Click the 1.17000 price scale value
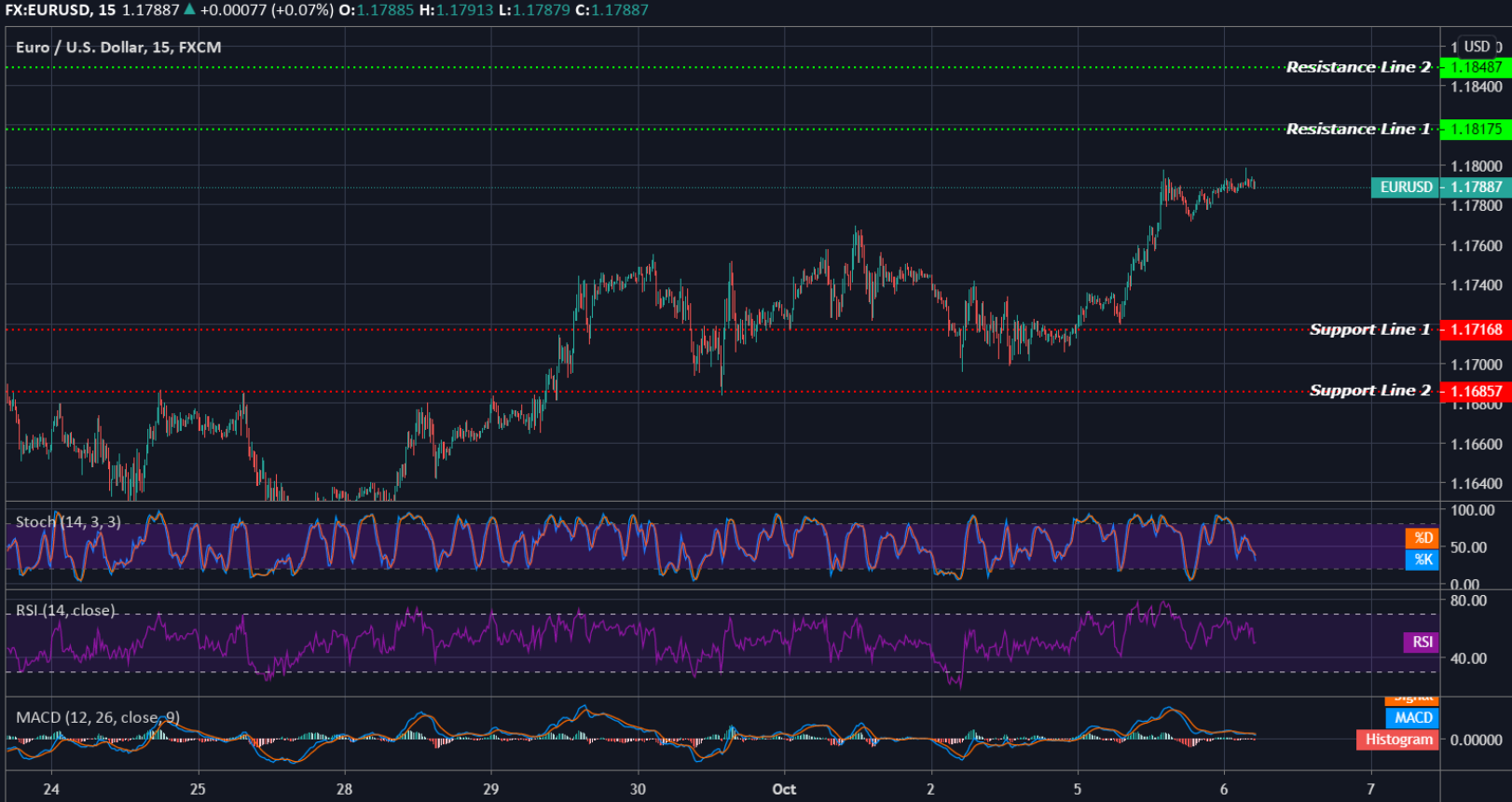The height and width of the screenshot is (802, 1512). pyautogui.click(x=1477, y=365)
